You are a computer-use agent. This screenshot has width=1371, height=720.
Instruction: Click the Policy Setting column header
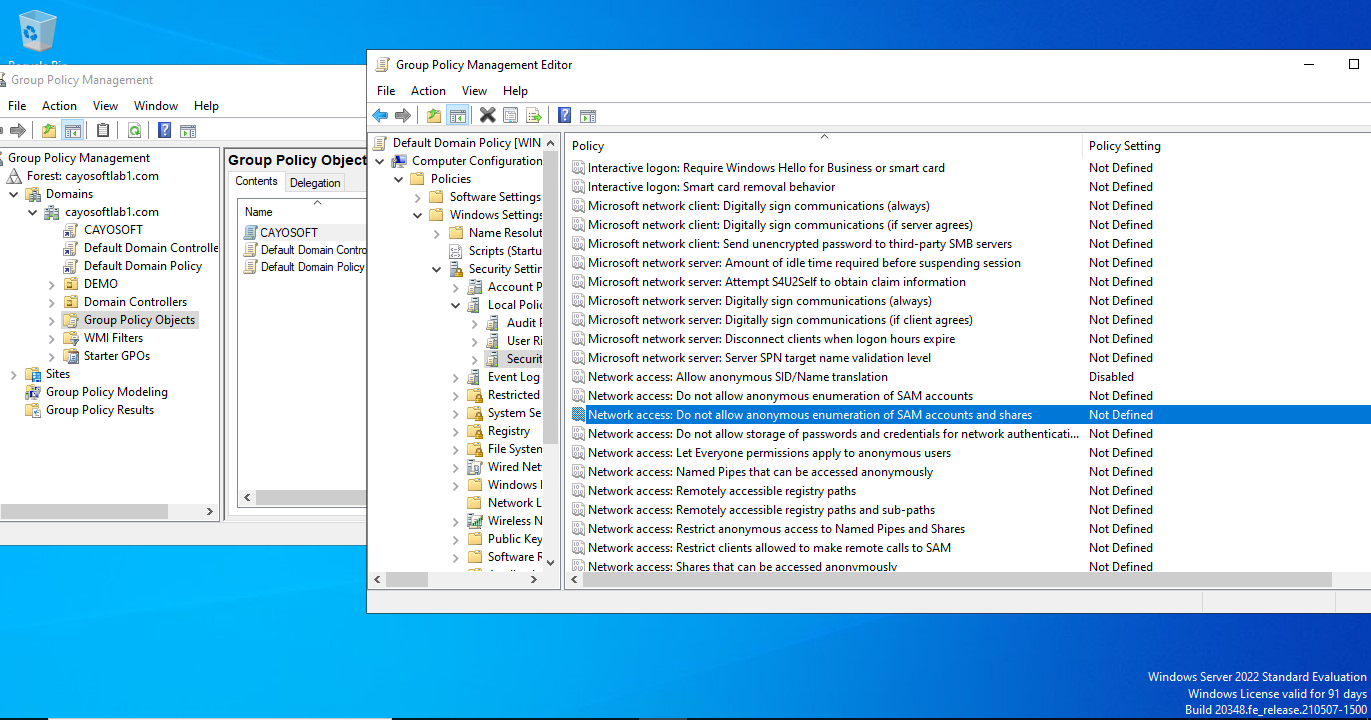pyautogui.click(x=1124, y=146)
